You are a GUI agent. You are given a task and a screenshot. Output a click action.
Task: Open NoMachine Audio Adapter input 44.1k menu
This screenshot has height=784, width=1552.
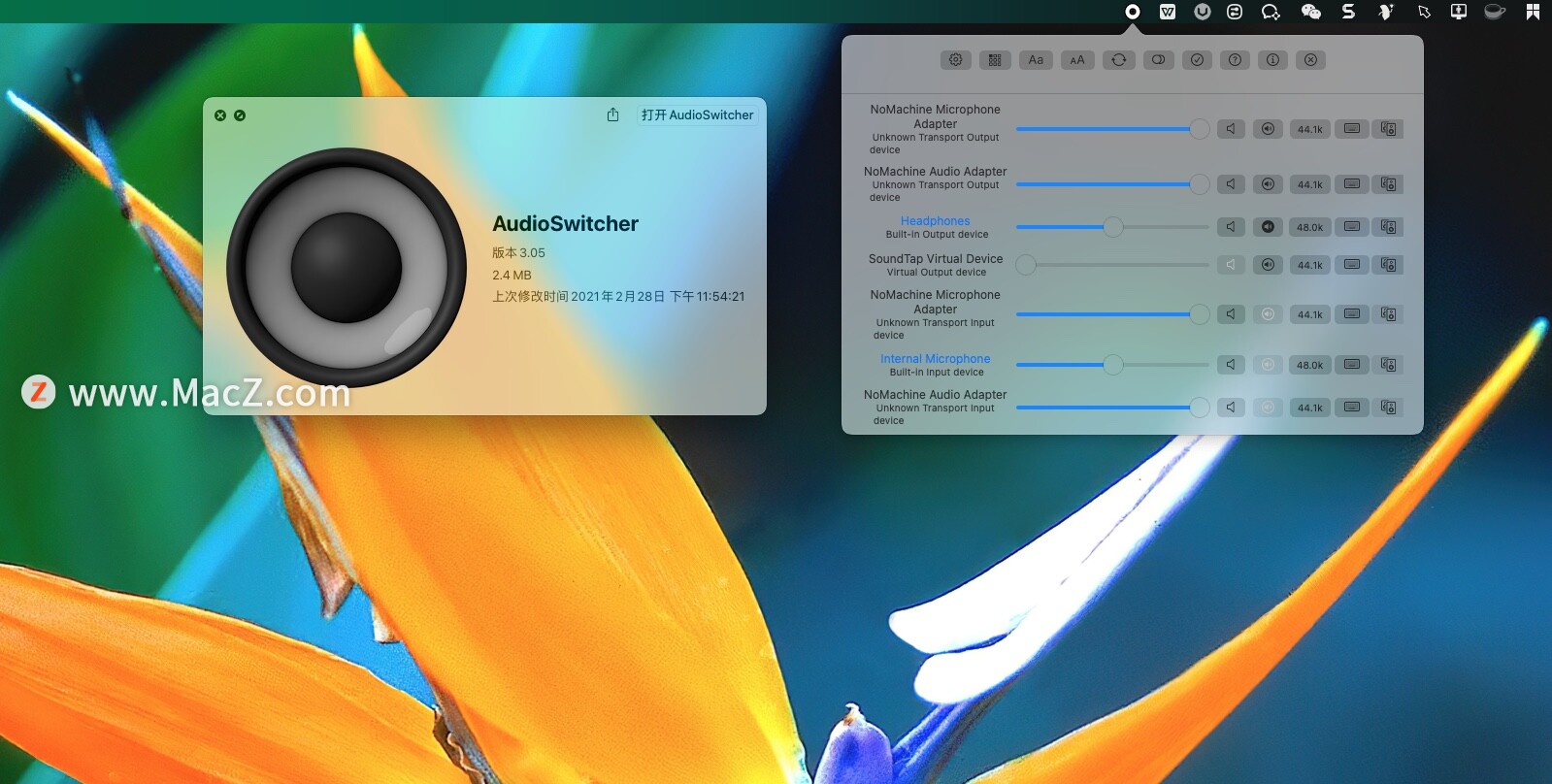tap(1309, 408)
